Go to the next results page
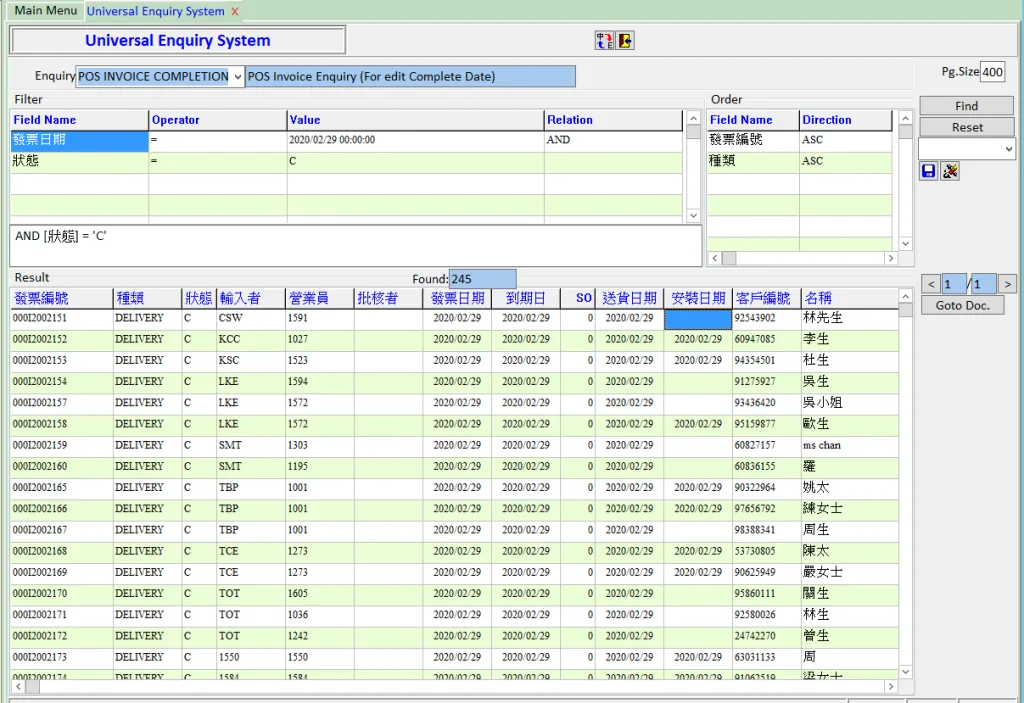 coord(1007,284)
